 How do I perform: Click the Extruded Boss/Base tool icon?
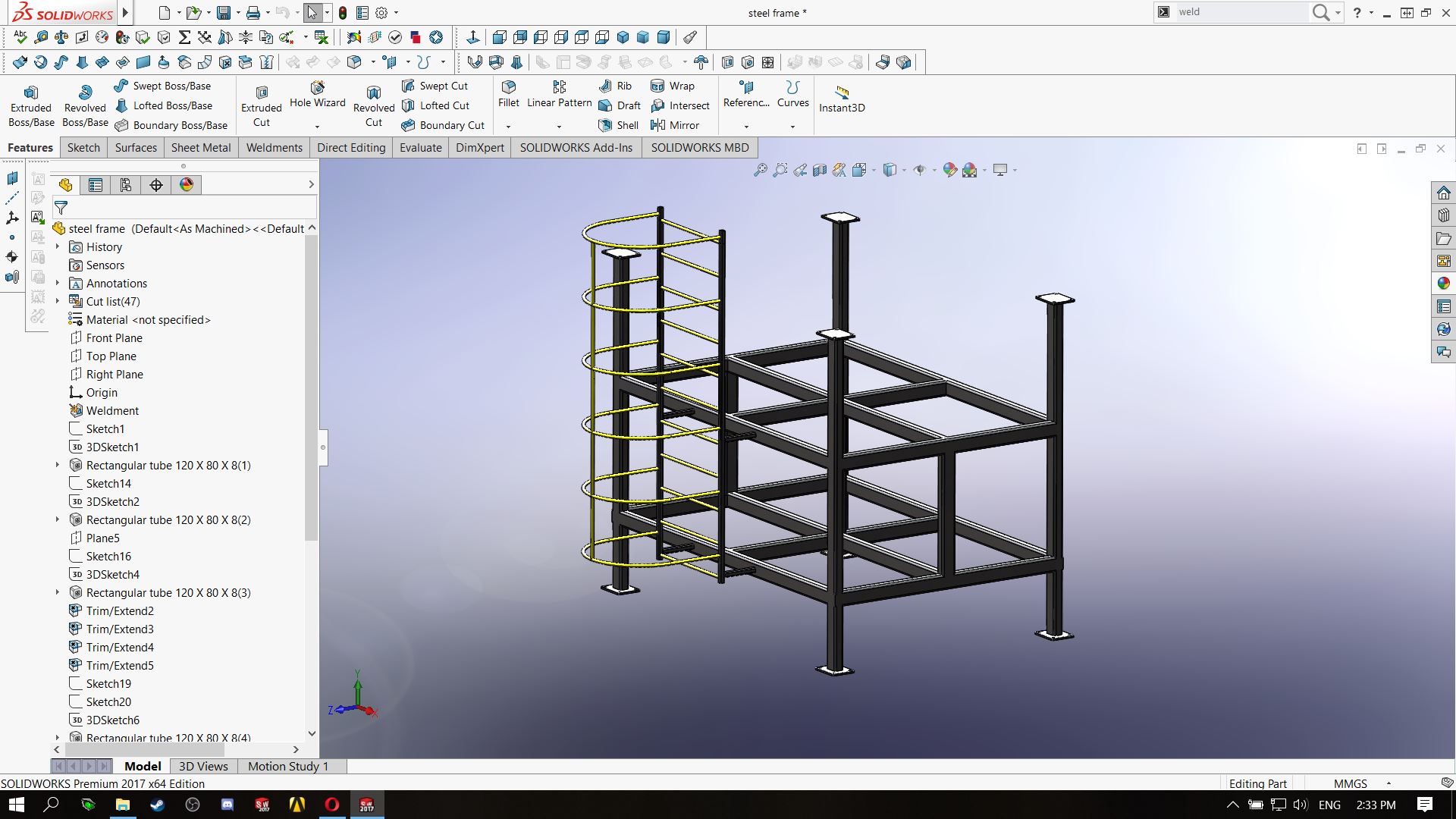(x=30, y=93)
